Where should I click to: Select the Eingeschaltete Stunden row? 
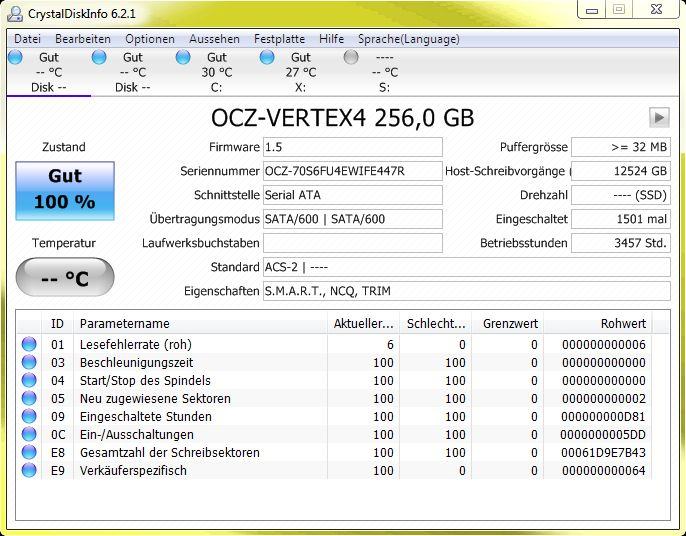point(334,416)
